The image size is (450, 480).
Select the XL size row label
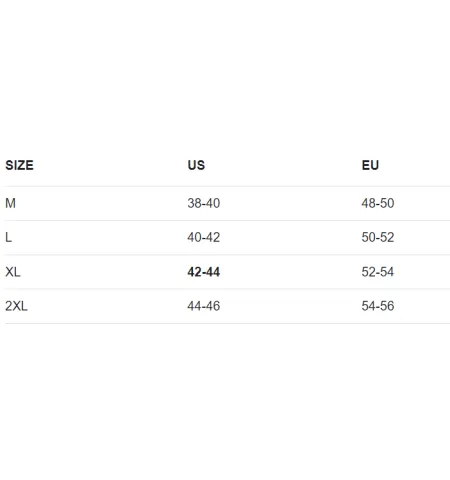pyautogui.click(x=13, y=272)
